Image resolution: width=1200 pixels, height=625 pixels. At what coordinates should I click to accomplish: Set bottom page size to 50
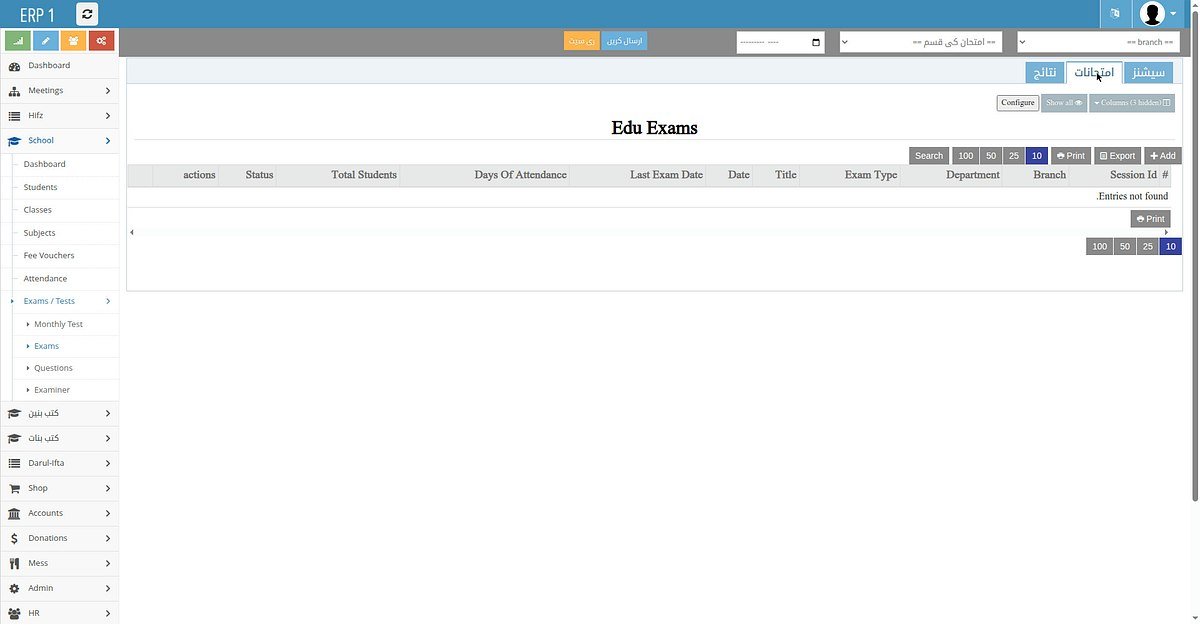pyautogui.click(x=1124, y=246)
